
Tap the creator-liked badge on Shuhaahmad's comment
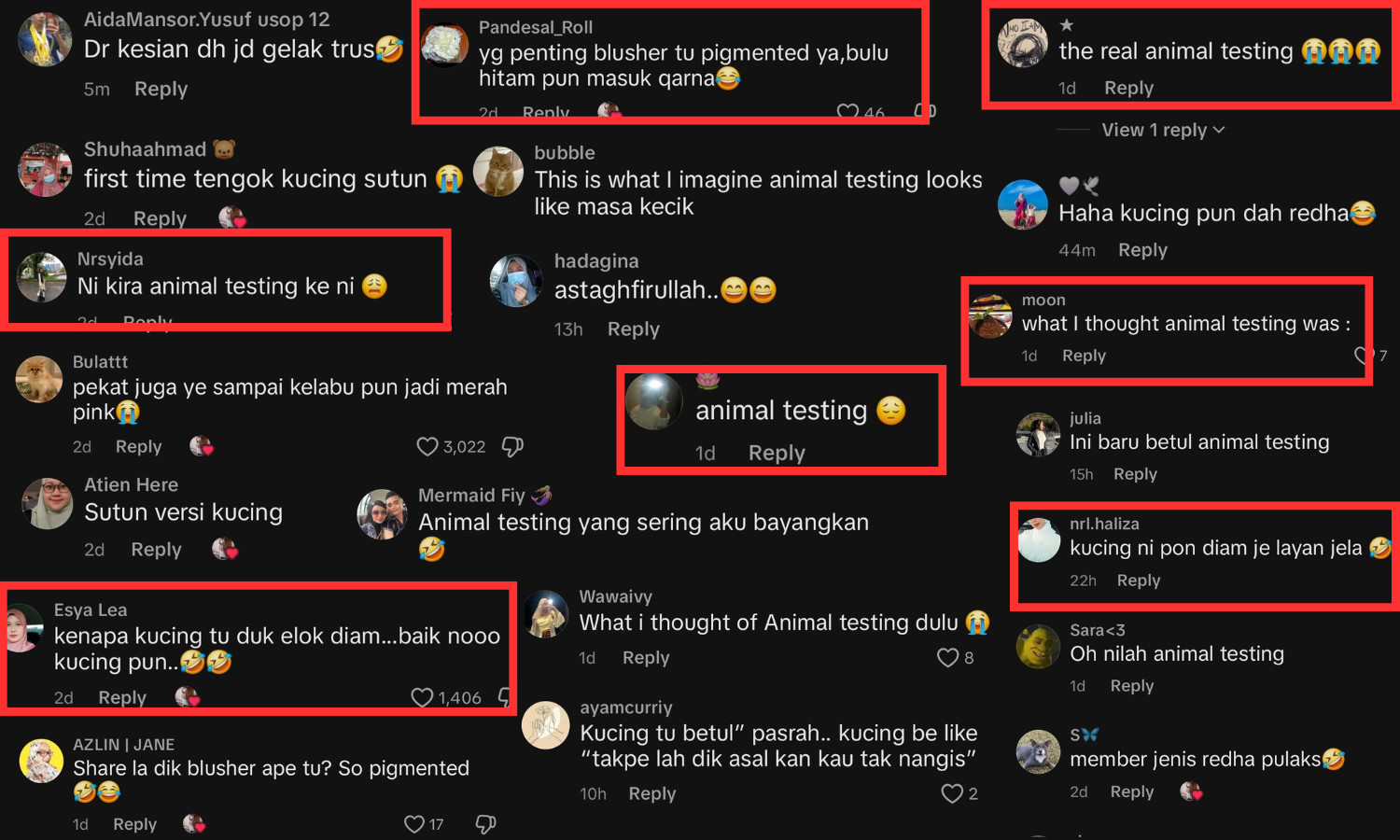click(231, 217)
